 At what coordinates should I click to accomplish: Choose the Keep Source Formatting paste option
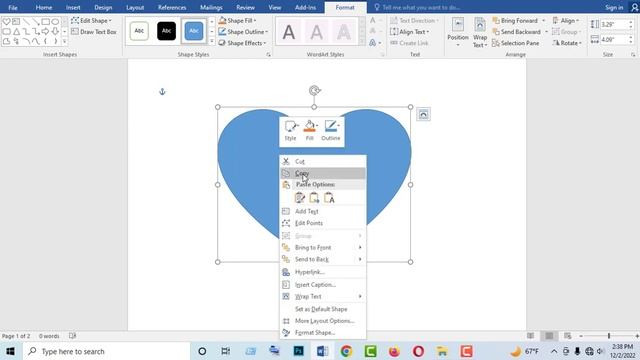coord(300,198)
